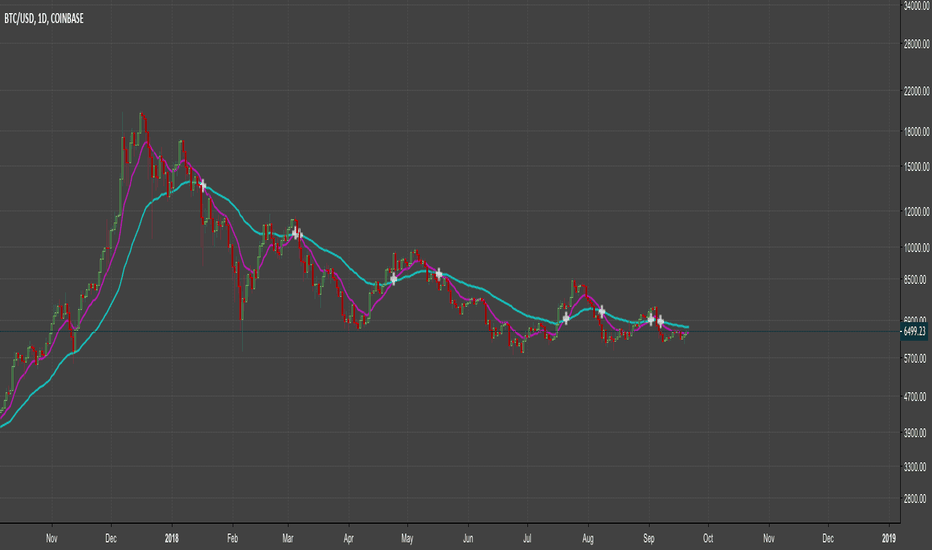Click the Jul label on the time axis
The image size is (932, 550).
527,539
